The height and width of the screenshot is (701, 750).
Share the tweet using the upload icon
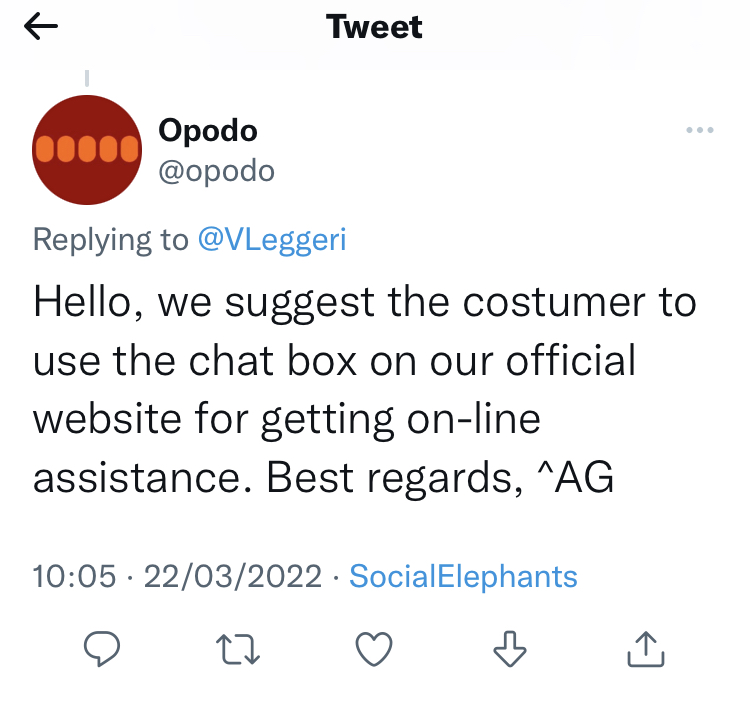645,650
